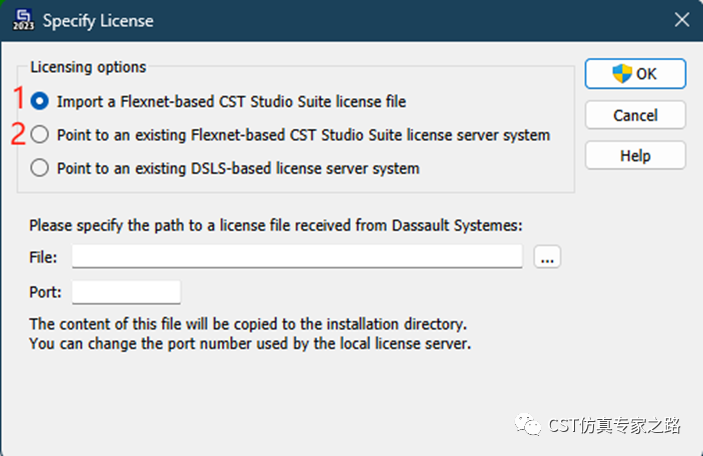Enable the DSLS-based license server option
703x456 pixels.
pyautogui.click(x=40, y=168)
